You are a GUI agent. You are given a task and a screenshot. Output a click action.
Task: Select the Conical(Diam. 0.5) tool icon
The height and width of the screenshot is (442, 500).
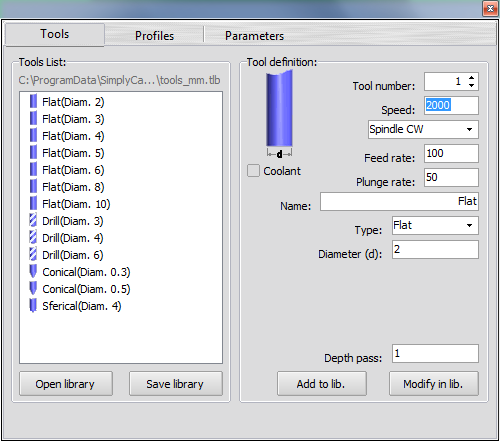(33, 289)
